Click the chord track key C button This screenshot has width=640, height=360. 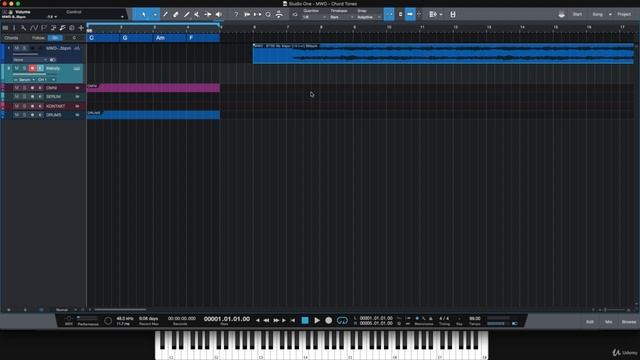(74, 38)
